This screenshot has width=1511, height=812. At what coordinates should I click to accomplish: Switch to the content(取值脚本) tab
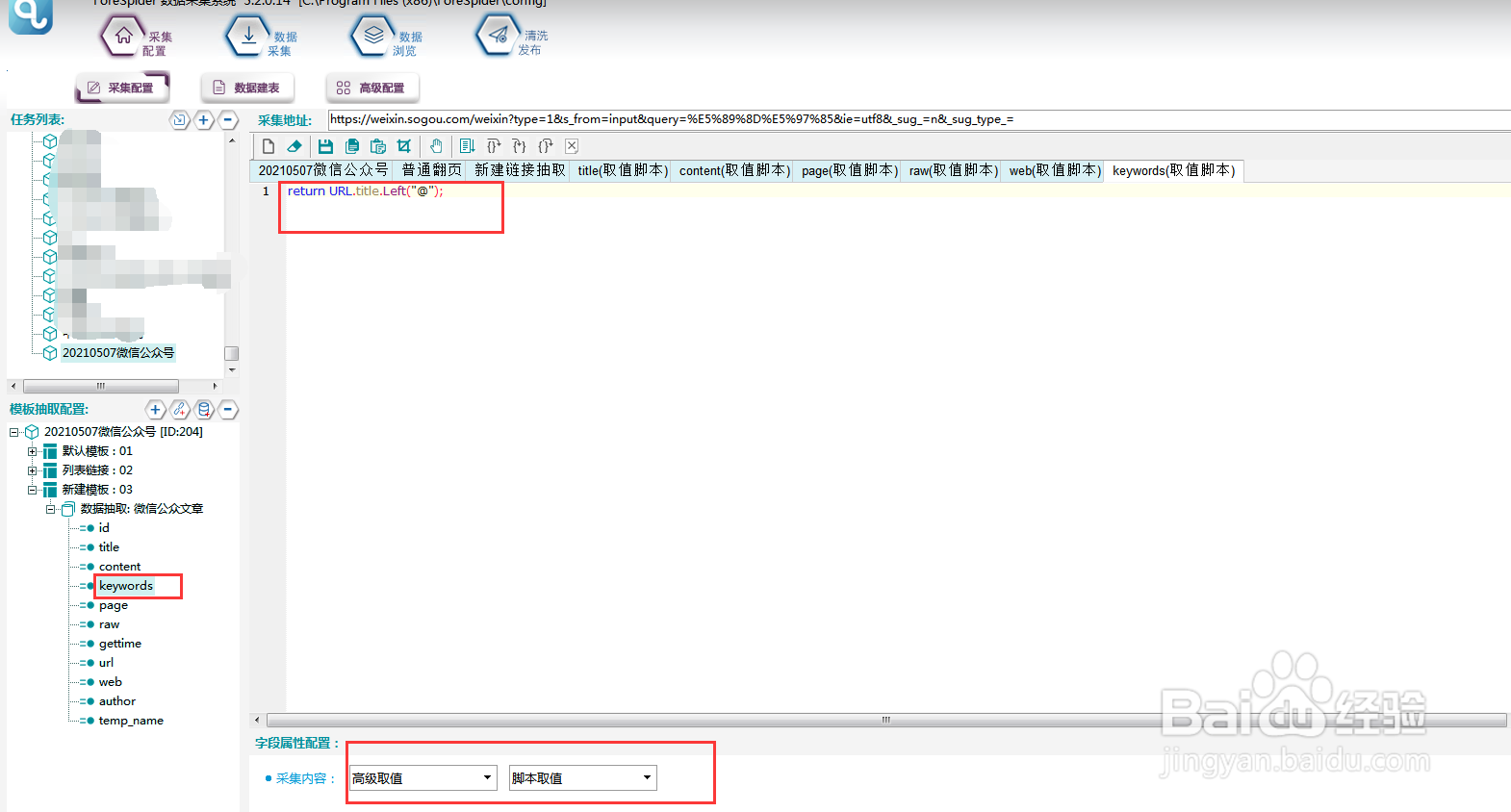(x=733, y=170)
